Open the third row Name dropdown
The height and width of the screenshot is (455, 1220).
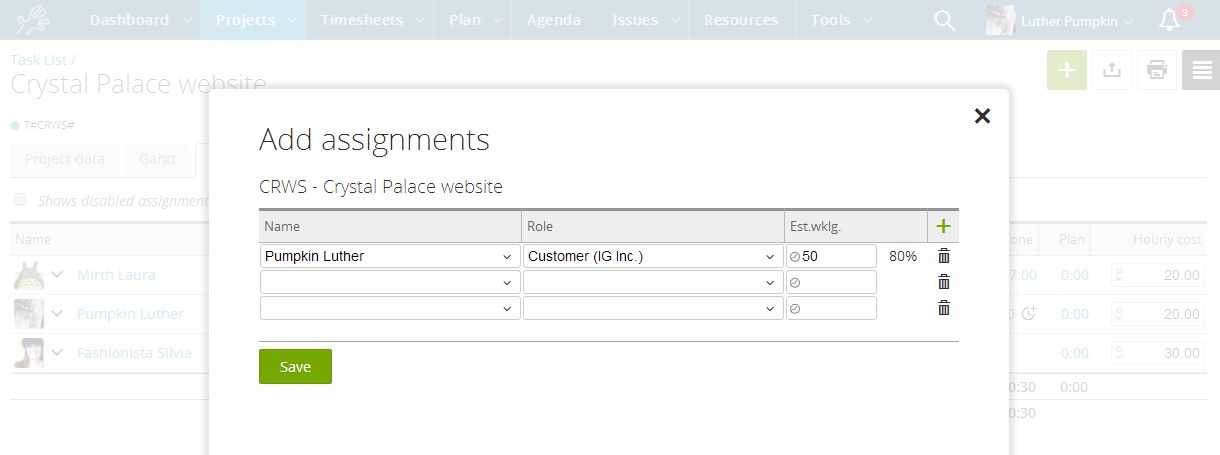[x=390, y=308]
